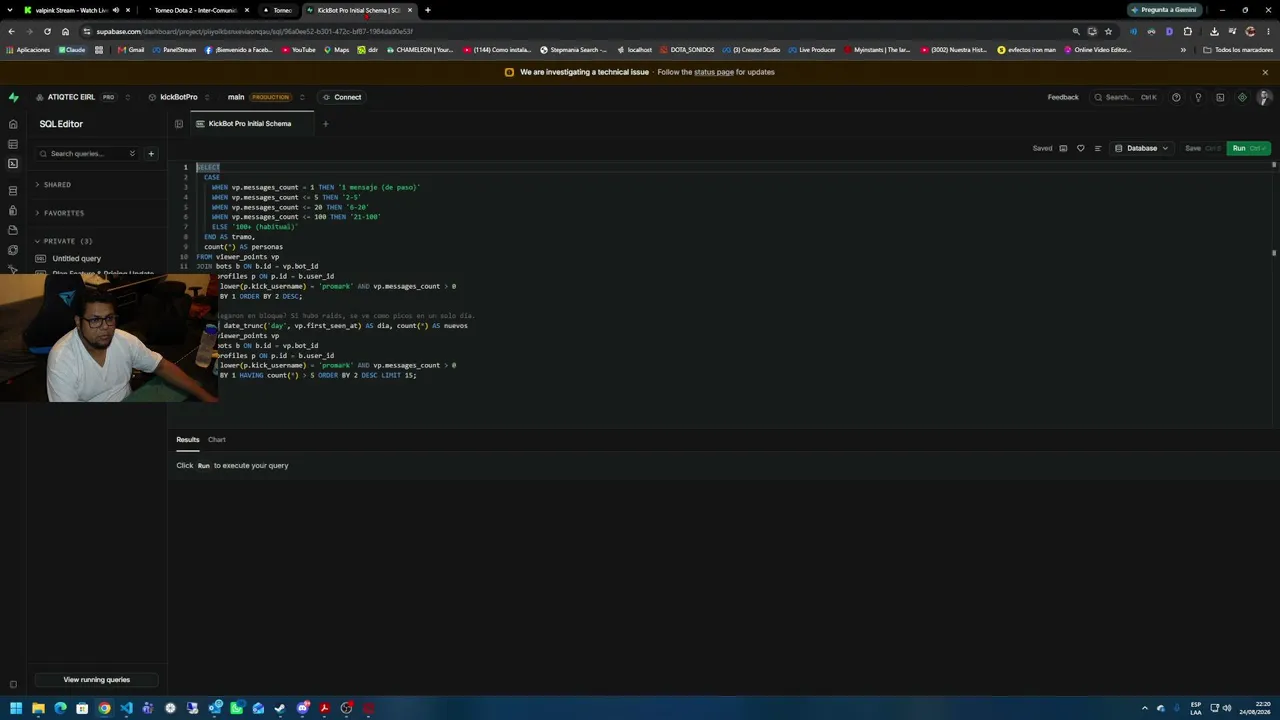
Task: Open the global Search box
Action: [x=1125, y=97]
